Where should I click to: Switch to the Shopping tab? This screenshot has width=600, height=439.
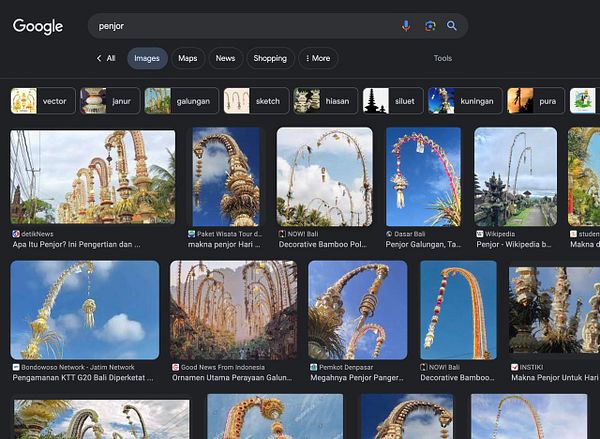270,58
